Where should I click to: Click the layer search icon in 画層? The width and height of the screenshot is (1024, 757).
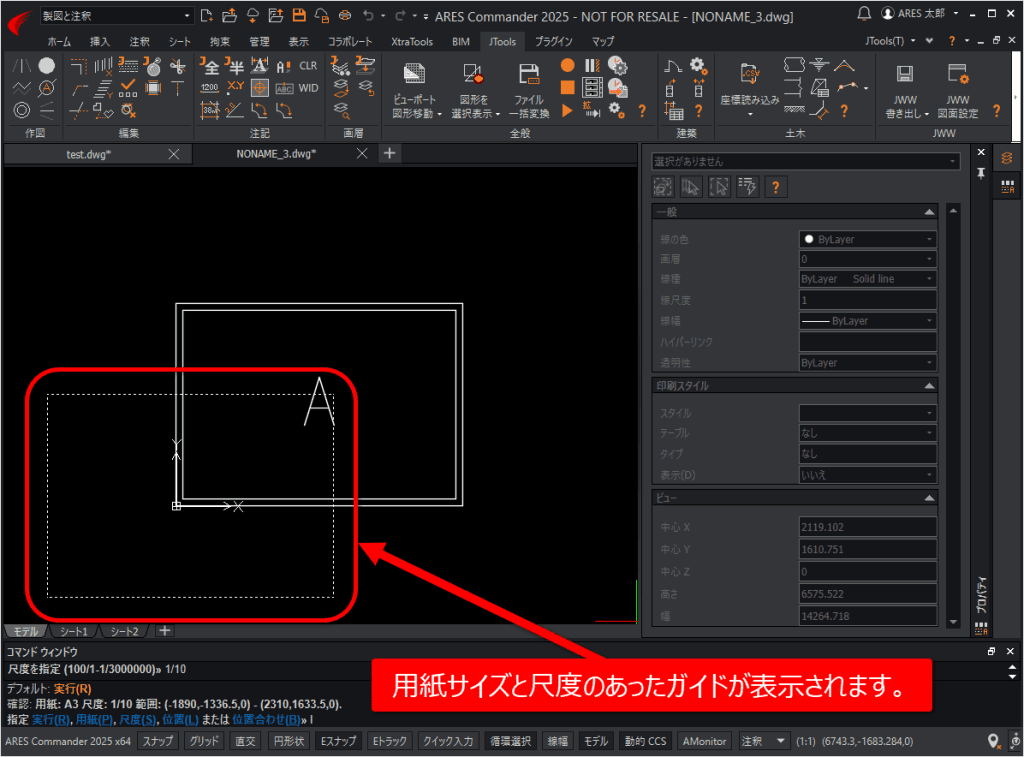[341, 110]
